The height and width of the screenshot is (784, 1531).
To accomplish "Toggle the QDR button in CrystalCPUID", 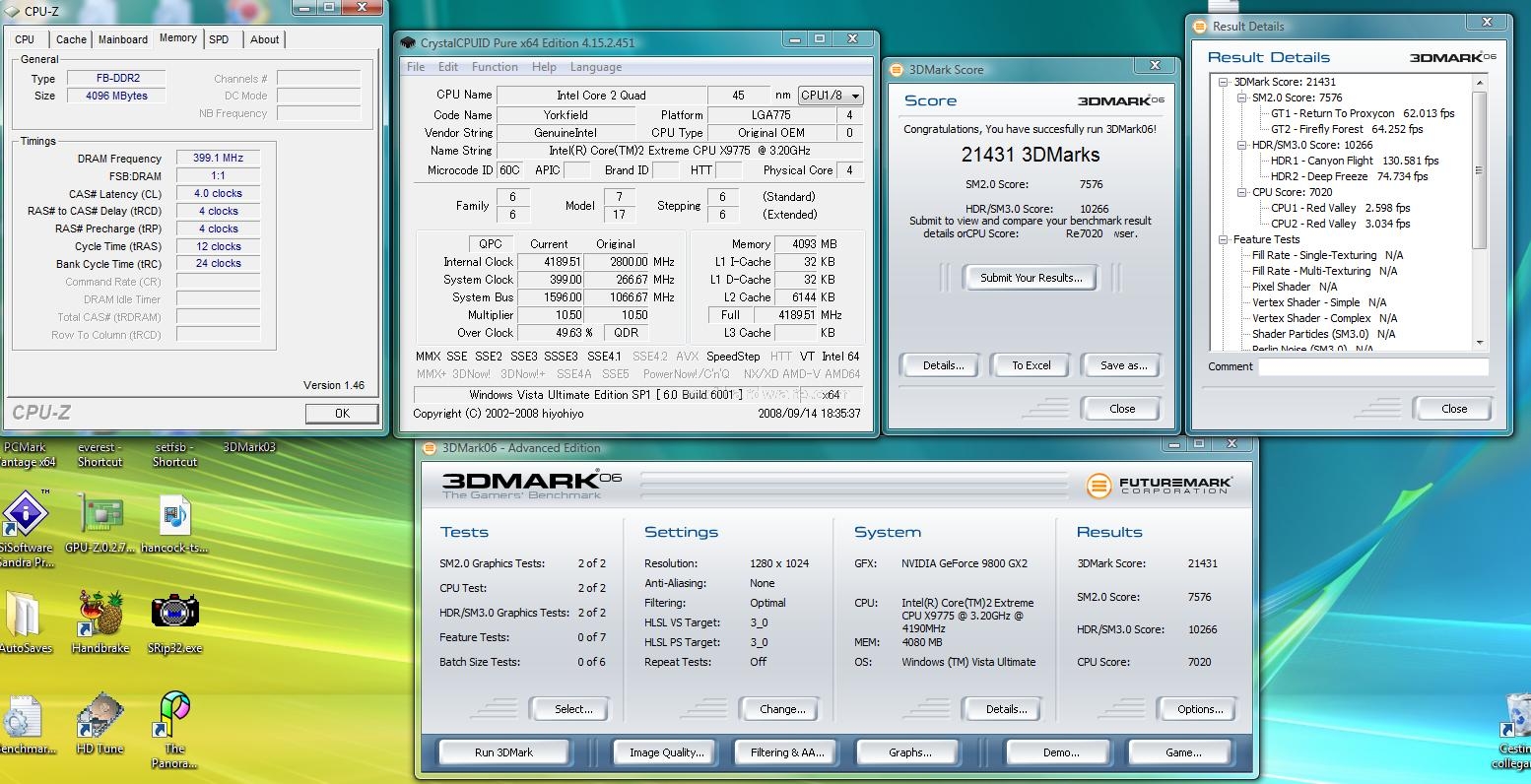I will (626, 333).
